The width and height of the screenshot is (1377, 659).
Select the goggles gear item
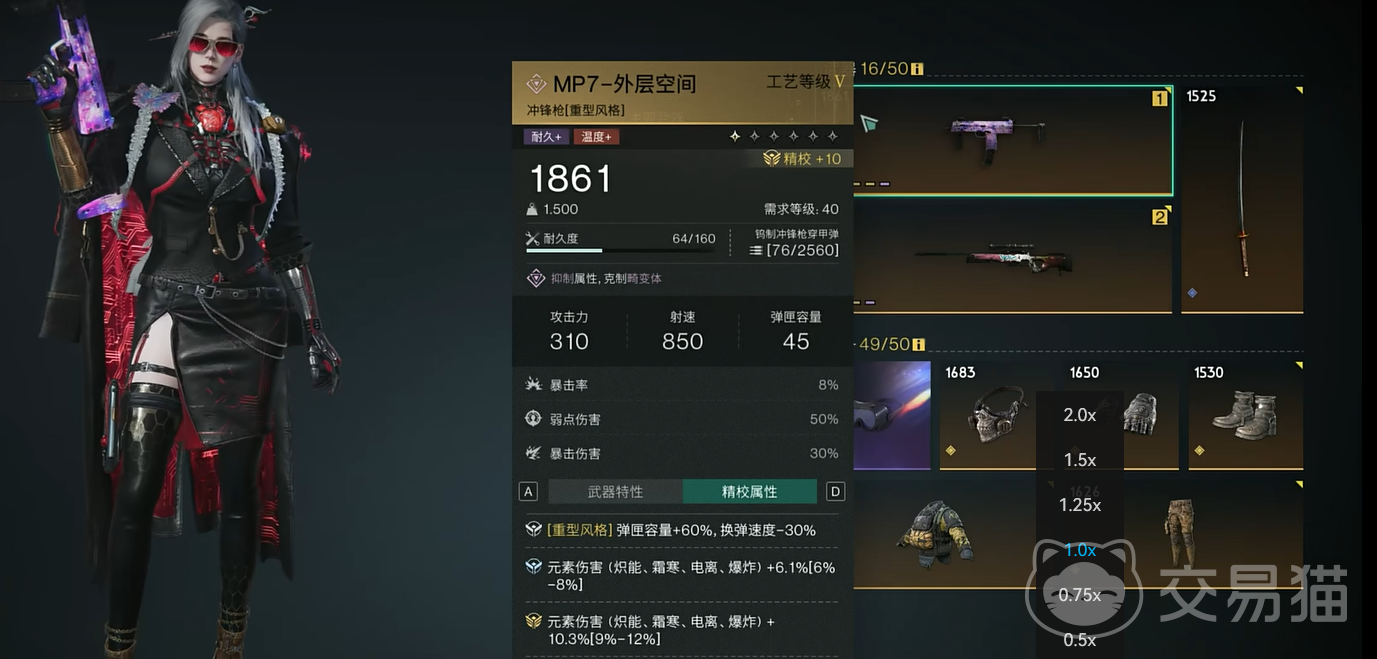pos(892,415)
